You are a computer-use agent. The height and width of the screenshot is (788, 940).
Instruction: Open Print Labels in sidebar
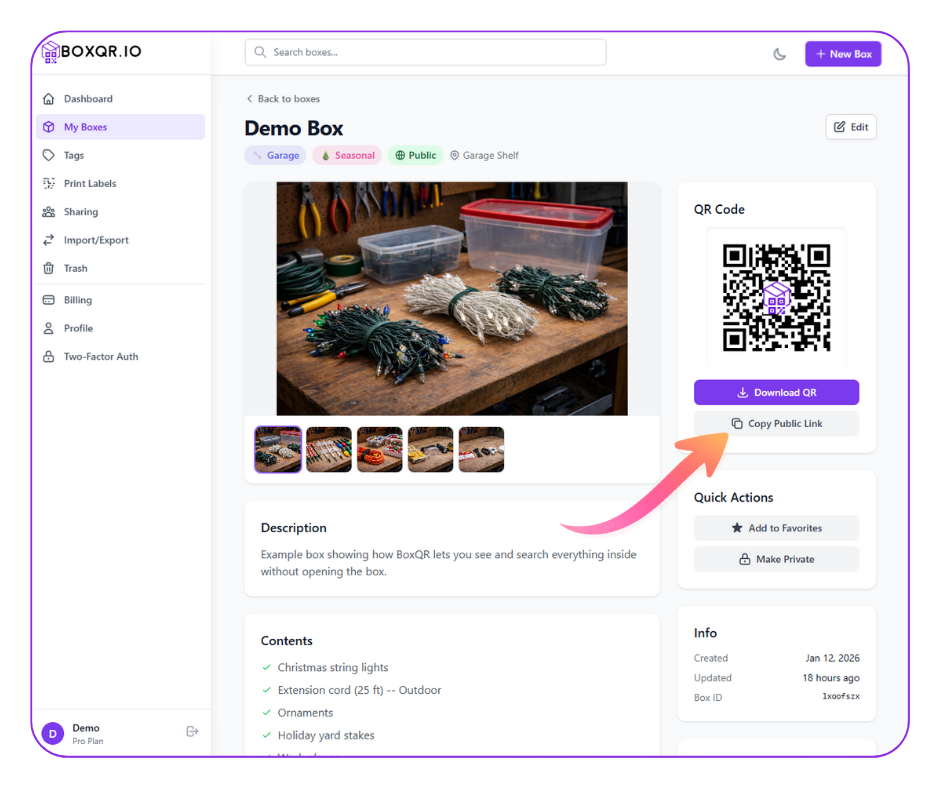[90, 184]
